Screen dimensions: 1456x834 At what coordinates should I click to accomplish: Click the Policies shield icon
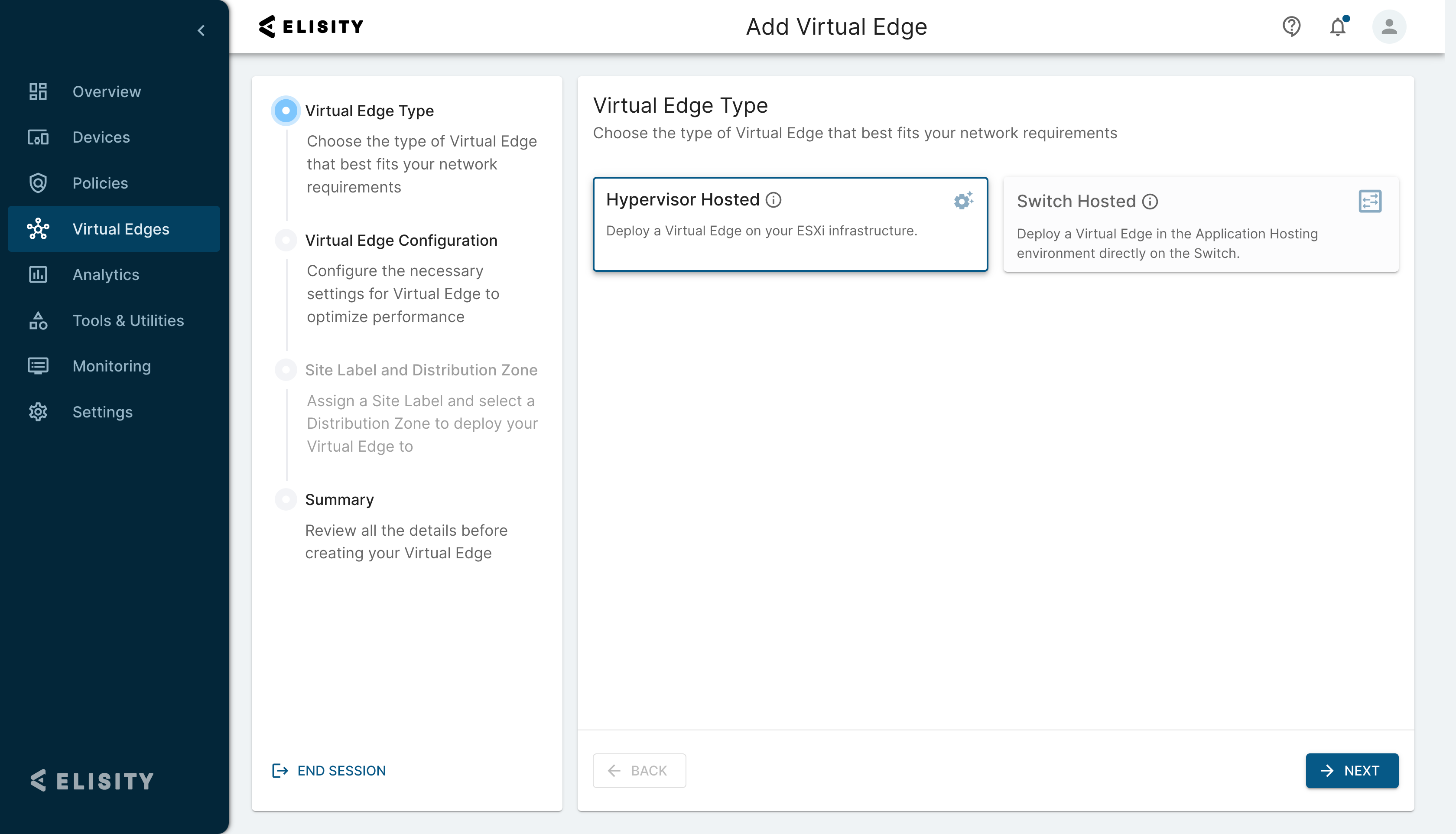point(38,183)
